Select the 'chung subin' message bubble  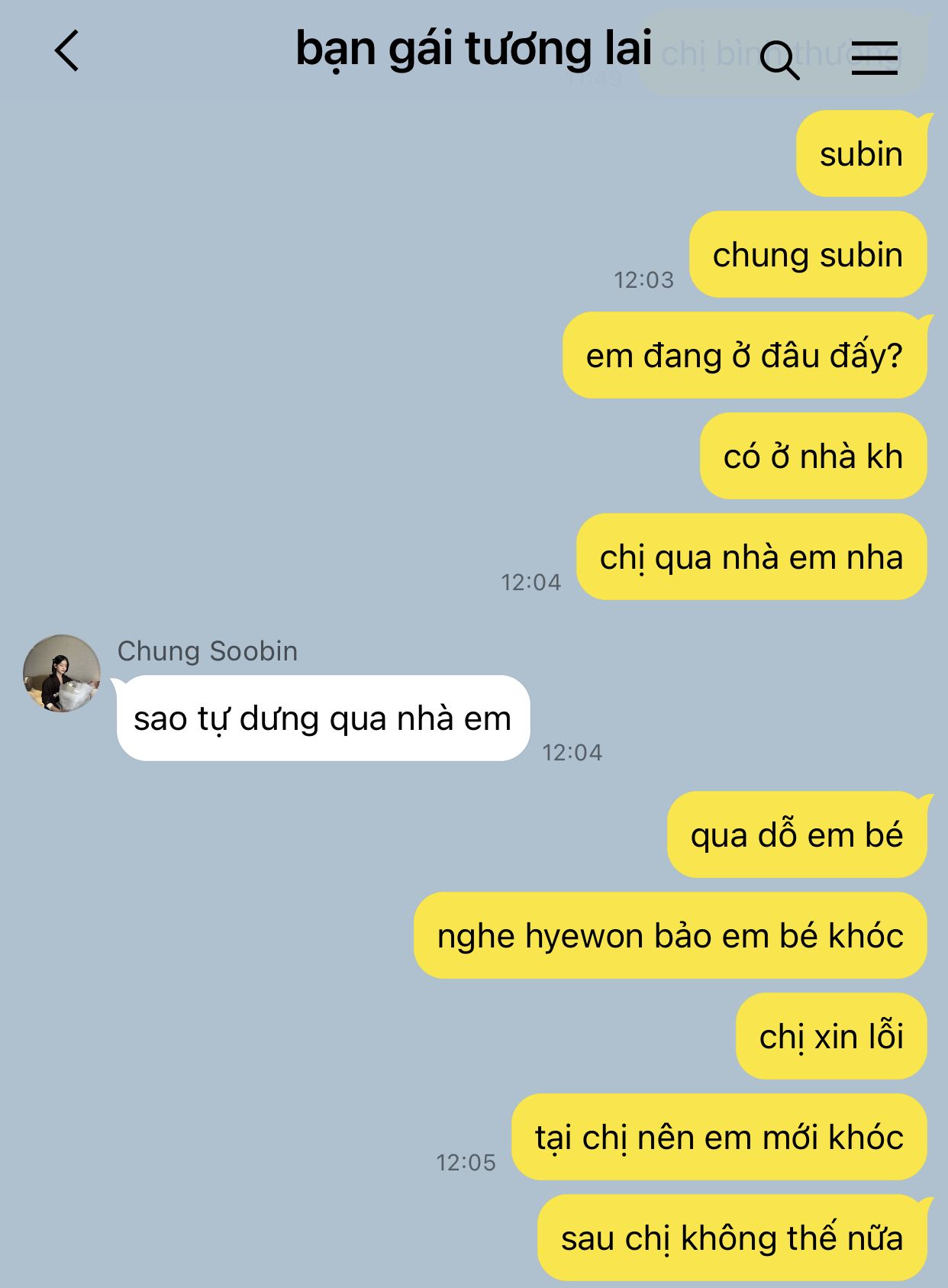808,254
